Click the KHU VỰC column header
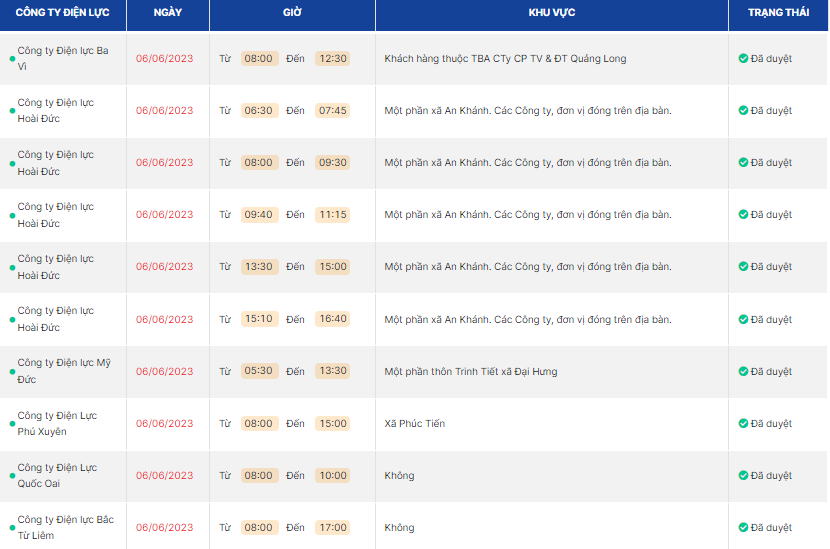This screenshot has height=549, width=830. [x=552, y=13]
